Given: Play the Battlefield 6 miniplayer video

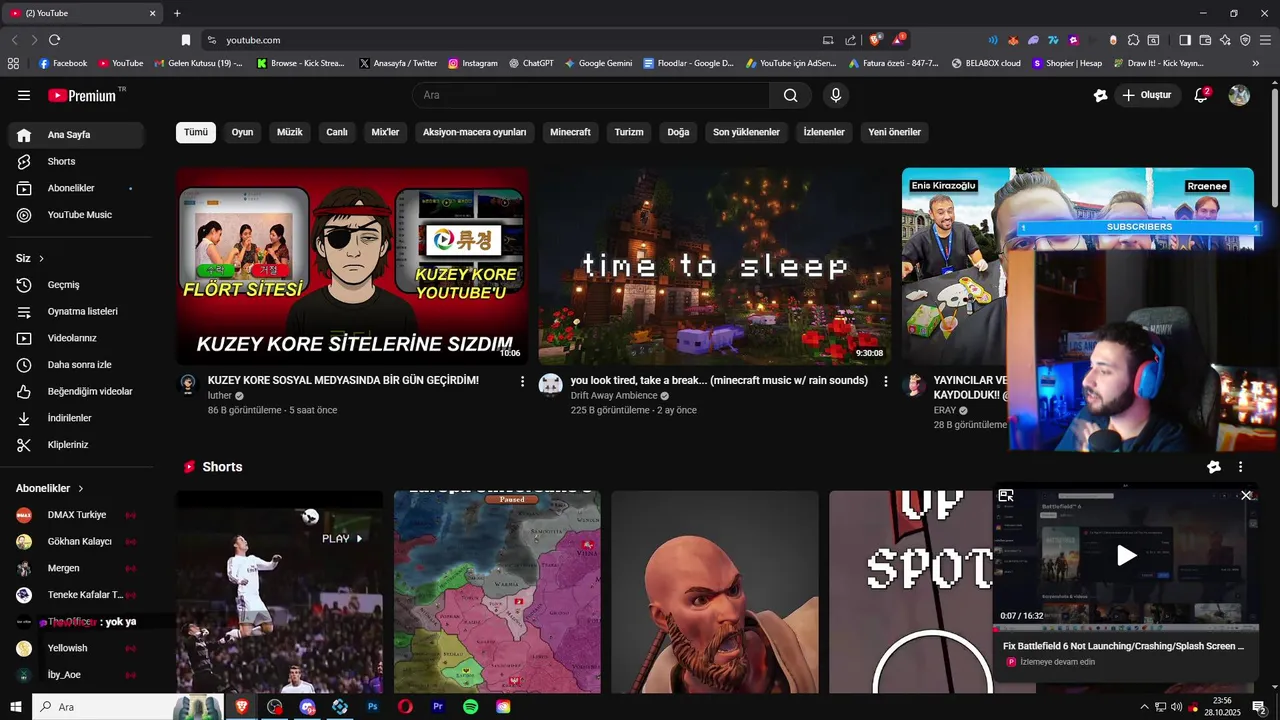Looking at the screenshot, I should [1126, 556].
